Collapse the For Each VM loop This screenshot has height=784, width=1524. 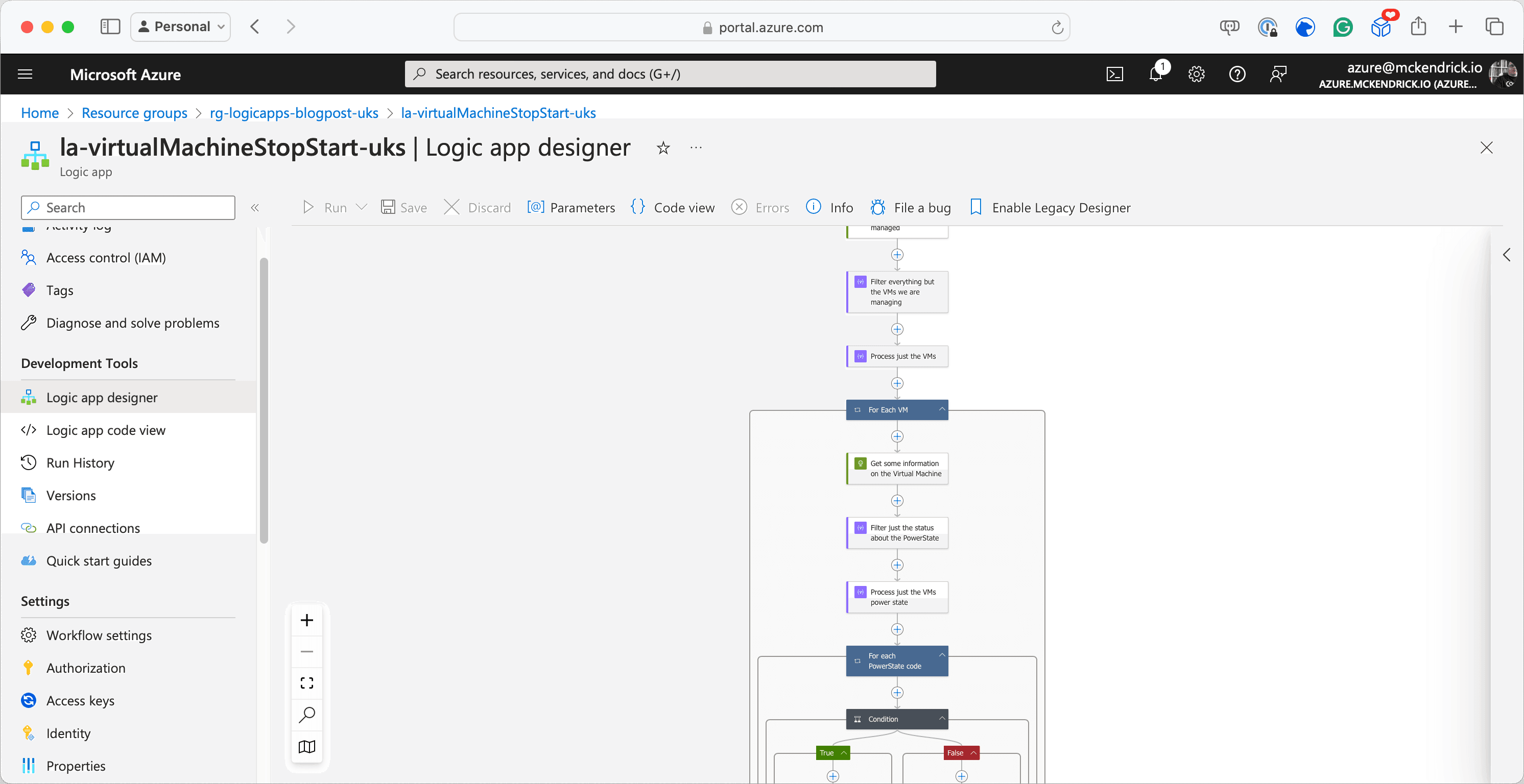tap(942, 409)
